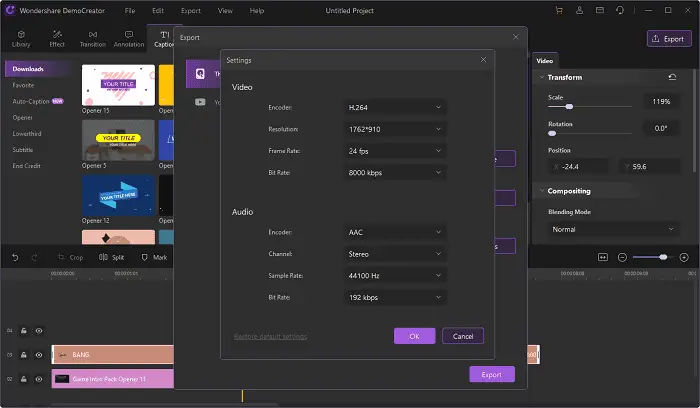Screen dimensions: 700x408
Task: Click the top-right Export button
Action: coord(669,39)
